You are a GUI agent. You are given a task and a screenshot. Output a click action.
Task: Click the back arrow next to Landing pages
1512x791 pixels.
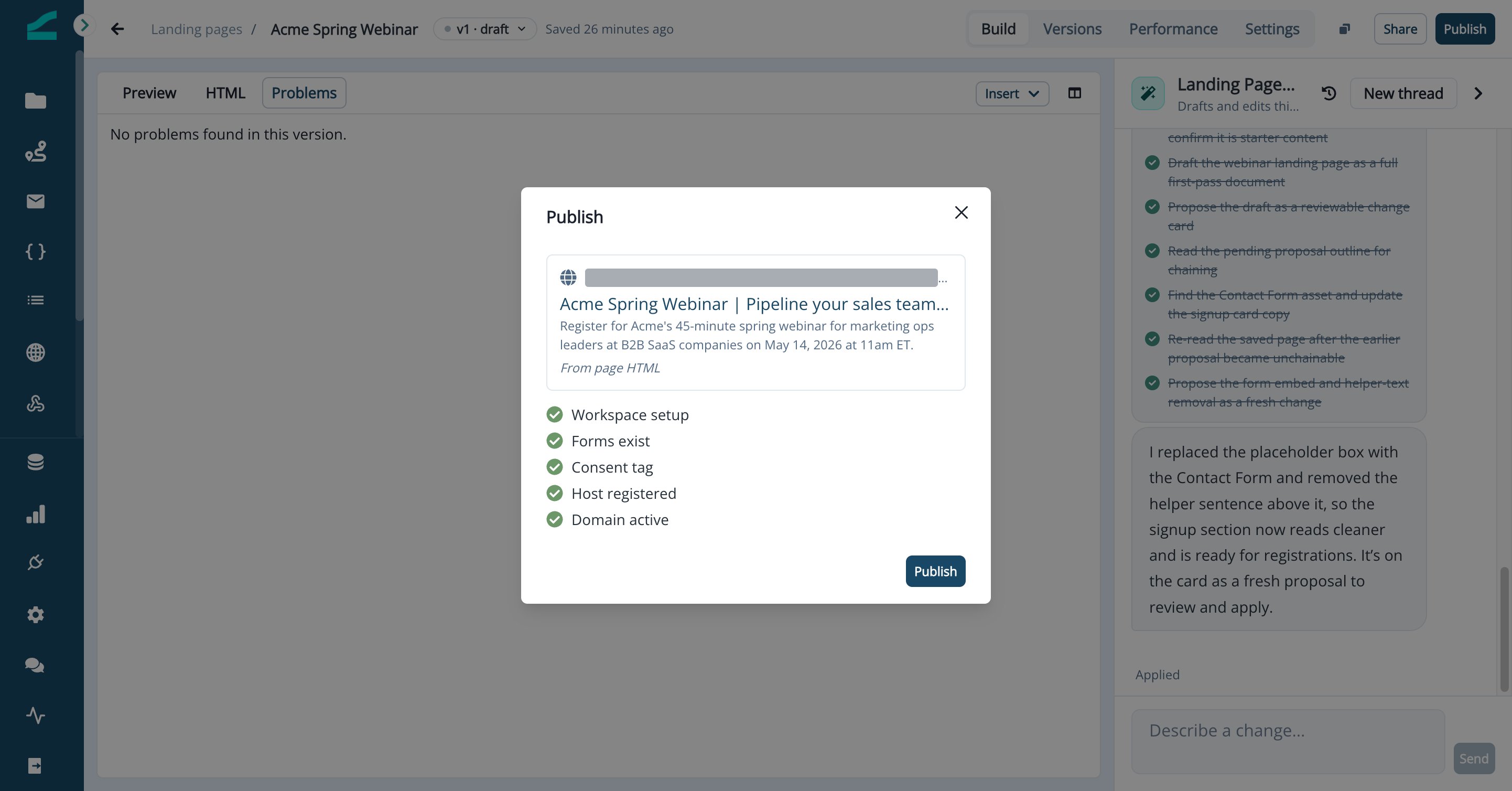[x=117, y=29]
